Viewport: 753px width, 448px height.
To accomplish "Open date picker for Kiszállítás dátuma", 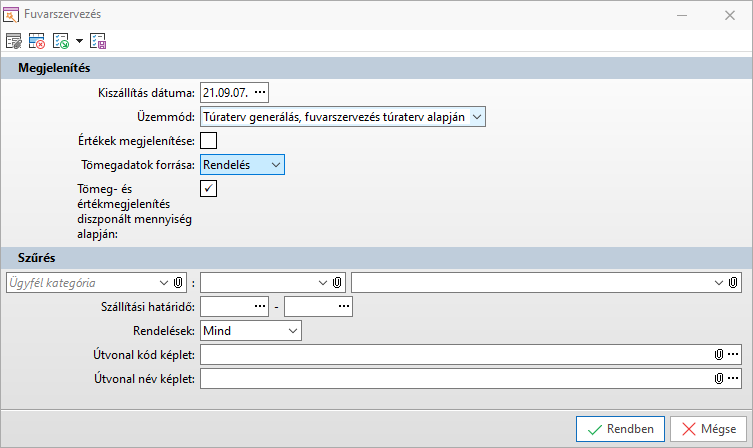I will 261,92.
